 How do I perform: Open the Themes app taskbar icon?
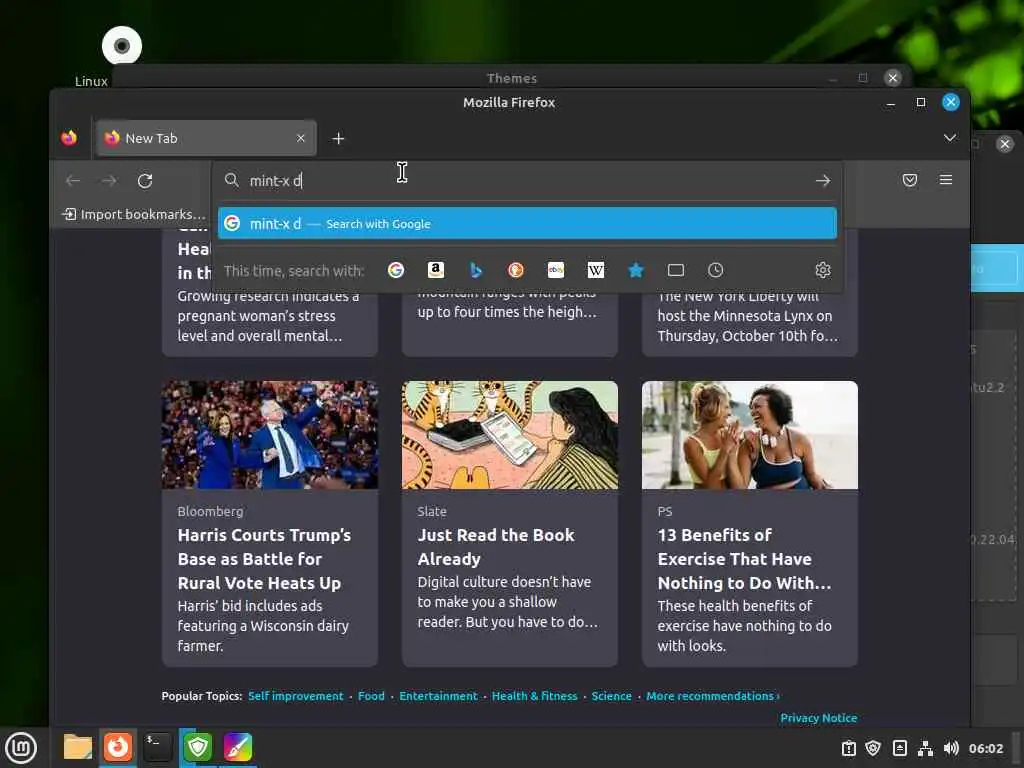(238, 747)
